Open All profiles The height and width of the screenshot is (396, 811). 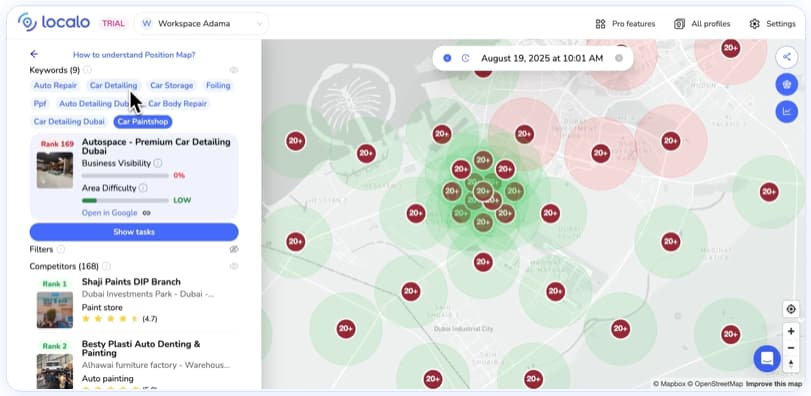[x=702, y=24]
